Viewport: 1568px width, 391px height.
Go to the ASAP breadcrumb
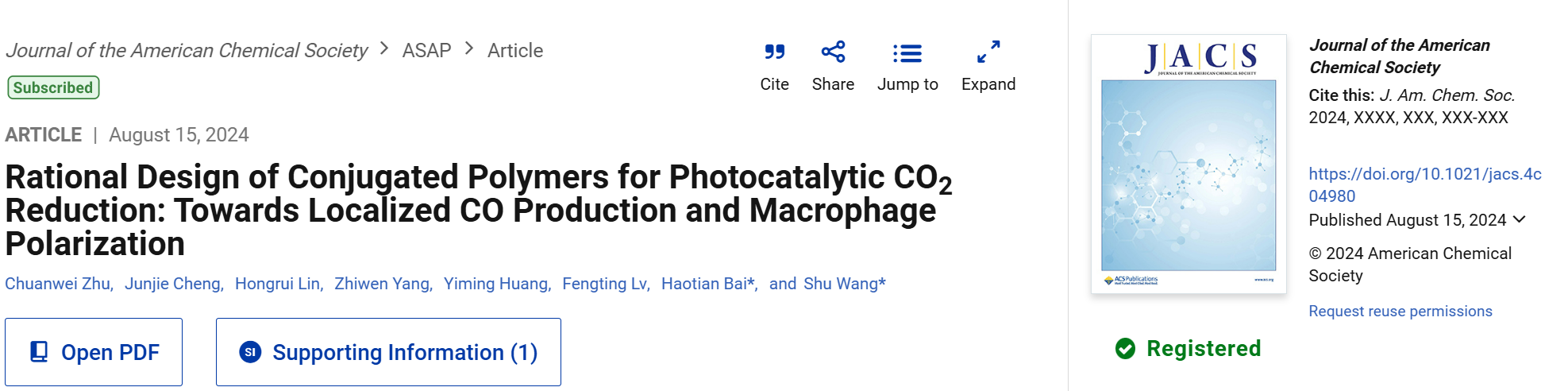coord(426,50)
